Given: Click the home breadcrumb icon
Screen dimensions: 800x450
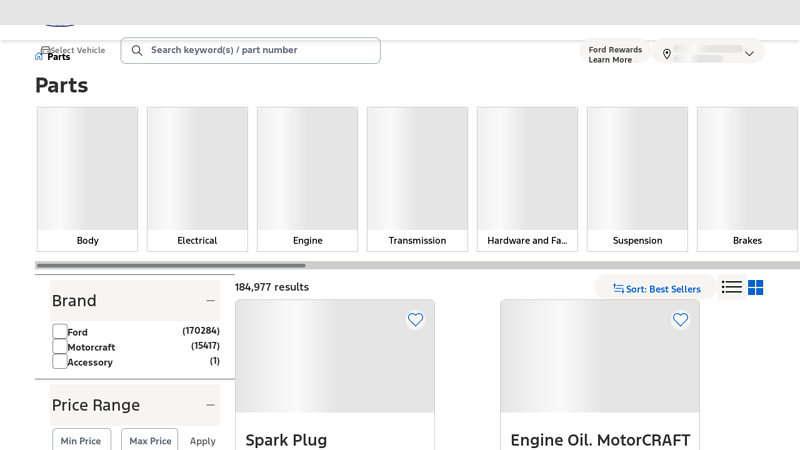Looking at the screenshot, I should coord(39,56).
